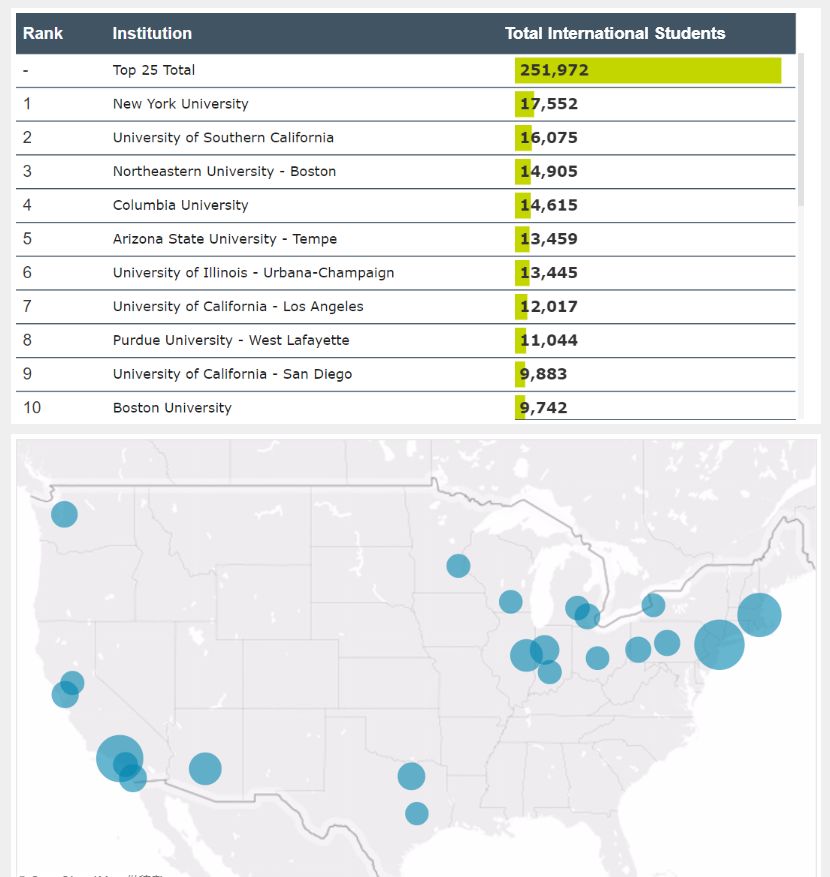Select the Pittsburgh-area map bubble
The image size is (830, 877).
(638, 649)
